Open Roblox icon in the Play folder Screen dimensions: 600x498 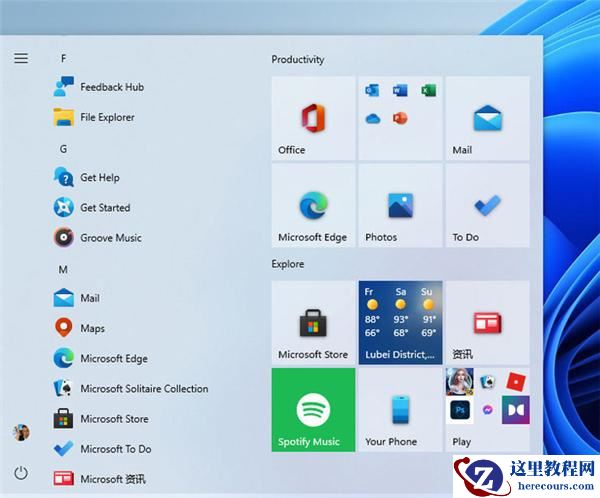(x=516, y=382)
